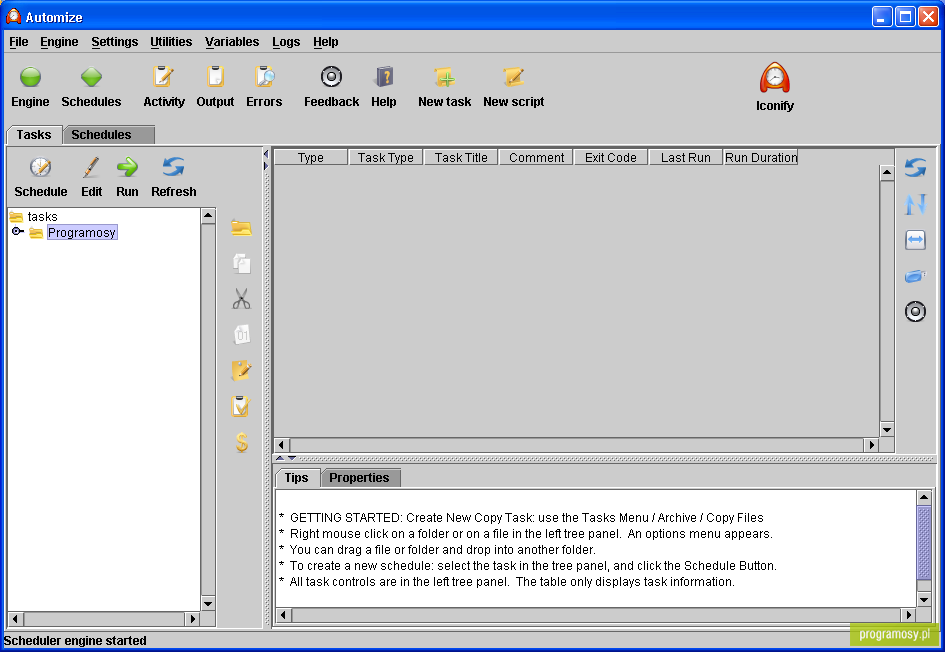This screenshot has width=945, height=652.
Task: Open the Utilities menu
Action: [x=171, y=42]
